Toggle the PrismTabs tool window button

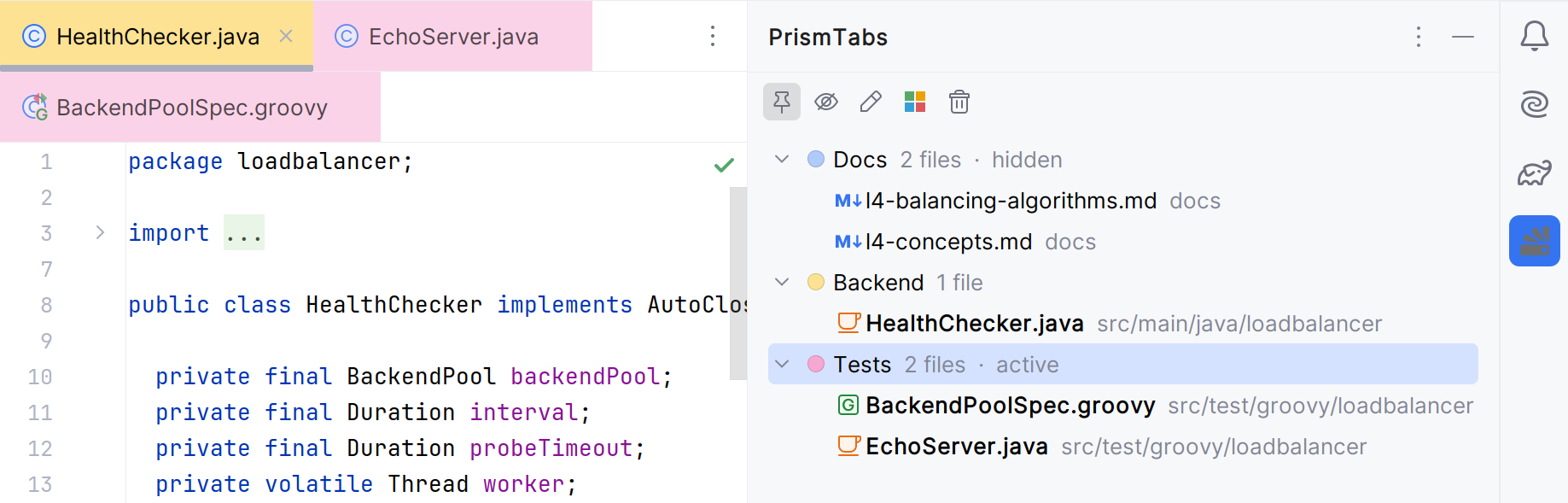tap(1535, 241)
